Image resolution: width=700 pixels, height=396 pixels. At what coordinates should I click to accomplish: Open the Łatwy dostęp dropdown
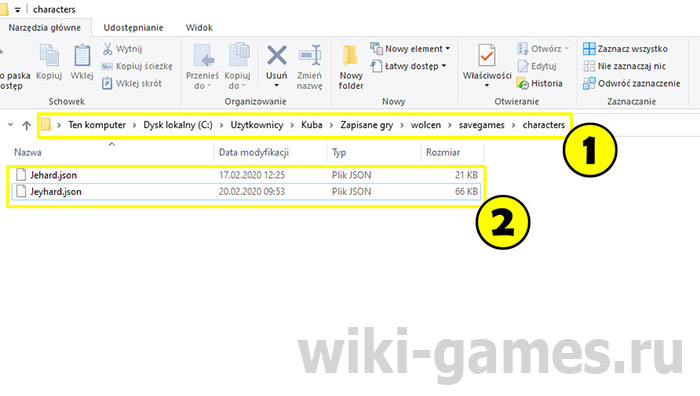(x=409, y=66)
